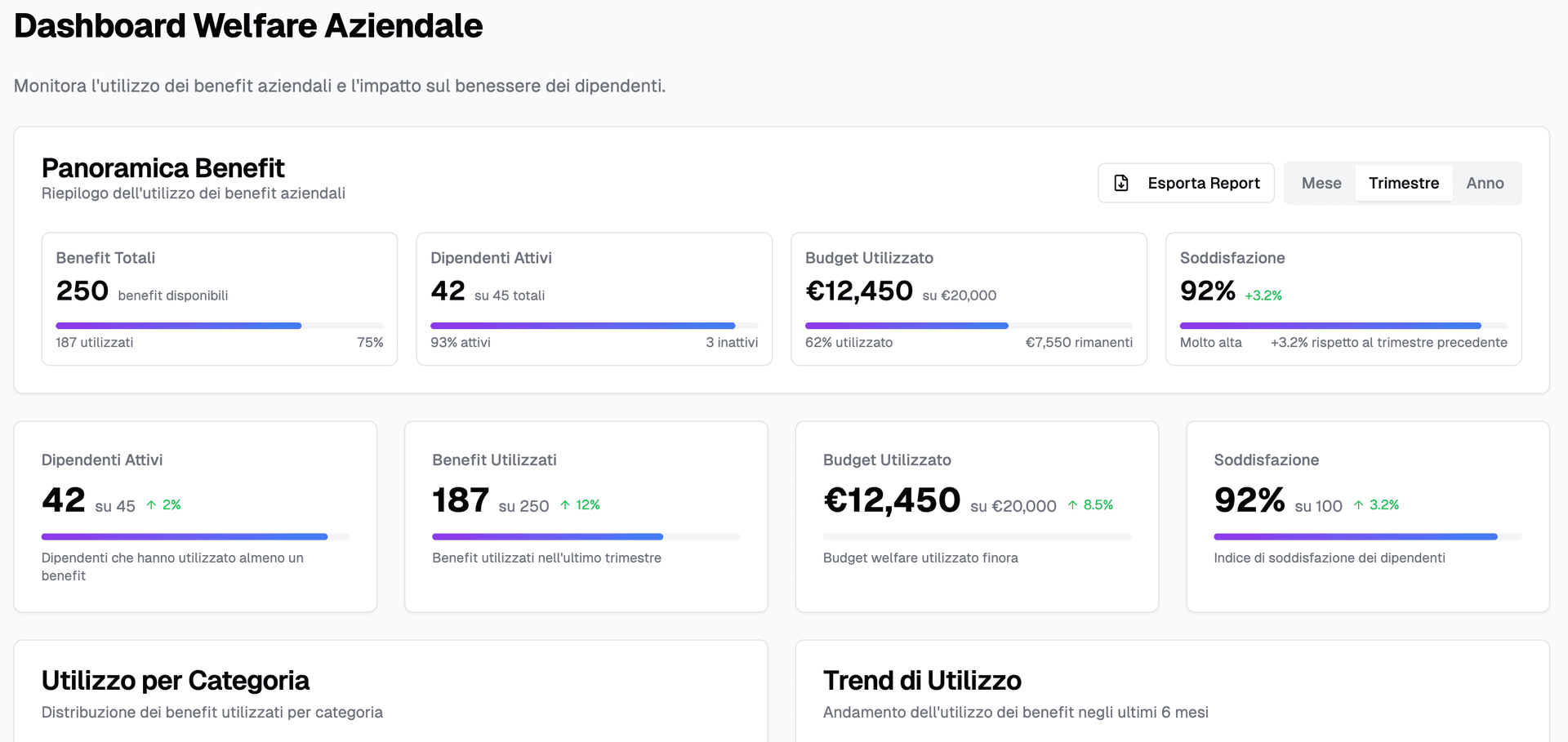Screen dimensions: 1568x742
Task: Click the up arrow beside 8.5%
Action: coord(1074,504)
